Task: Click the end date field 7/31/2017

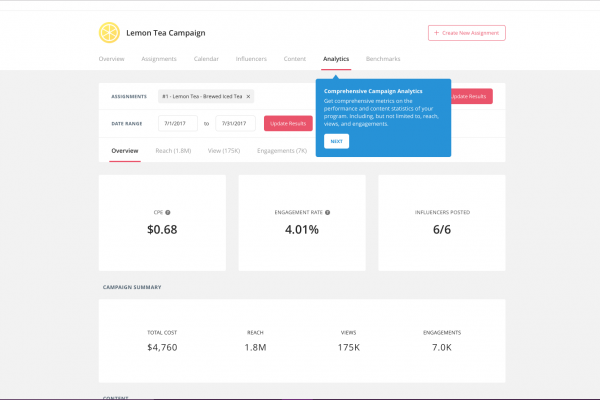Action: (235, 123)
